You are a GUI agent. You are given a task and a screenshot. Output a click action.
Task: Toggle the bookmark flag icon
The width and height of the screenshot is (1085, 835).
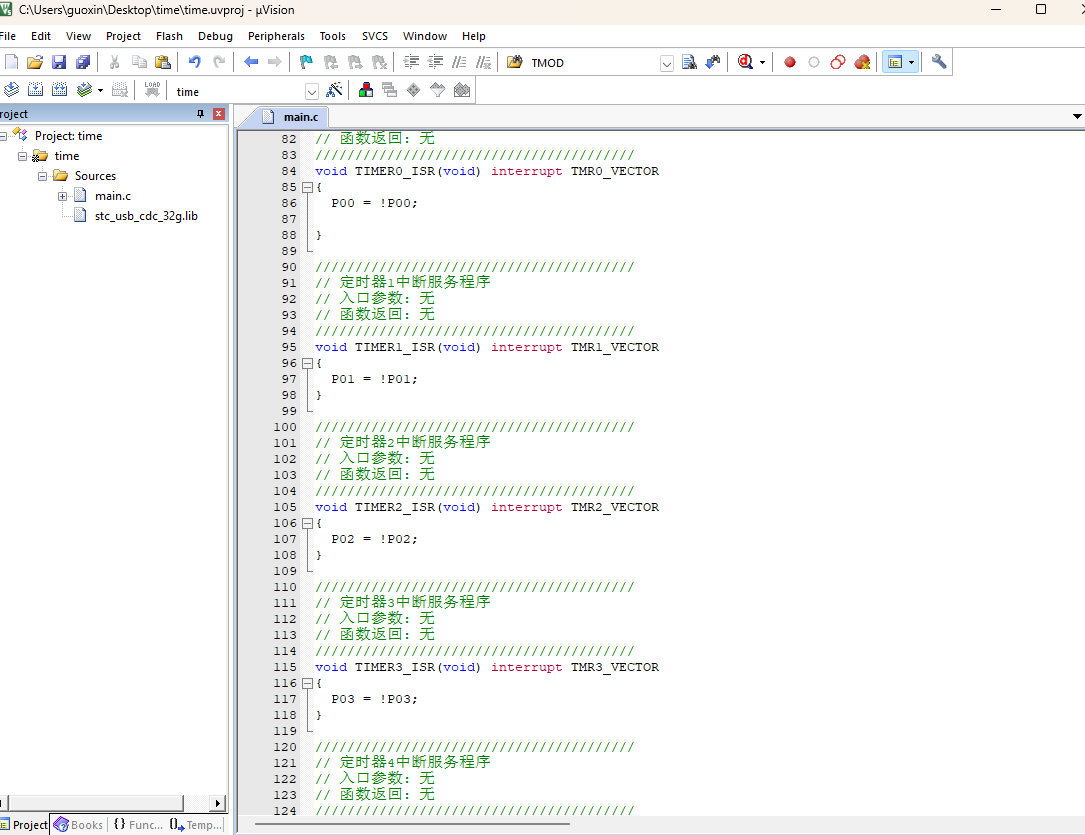(x=306, y=62)
